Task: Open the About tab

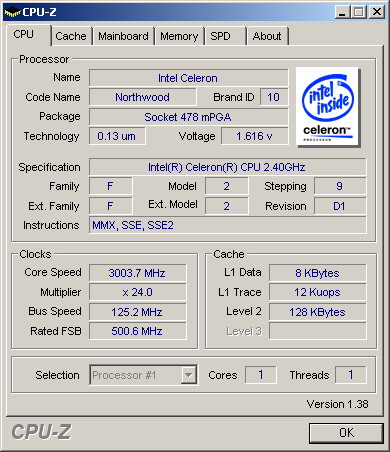Action: pyautogui.click(x=267, y=36)
